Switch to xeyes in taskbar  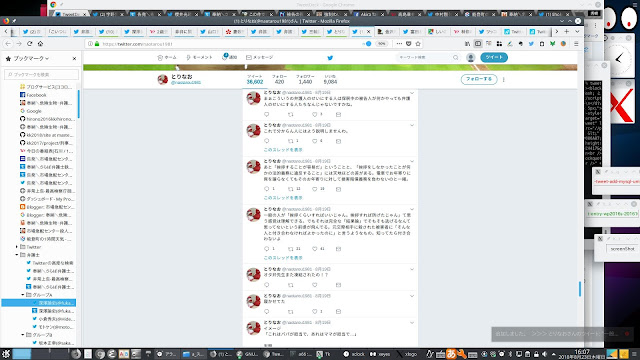(380, 354)
